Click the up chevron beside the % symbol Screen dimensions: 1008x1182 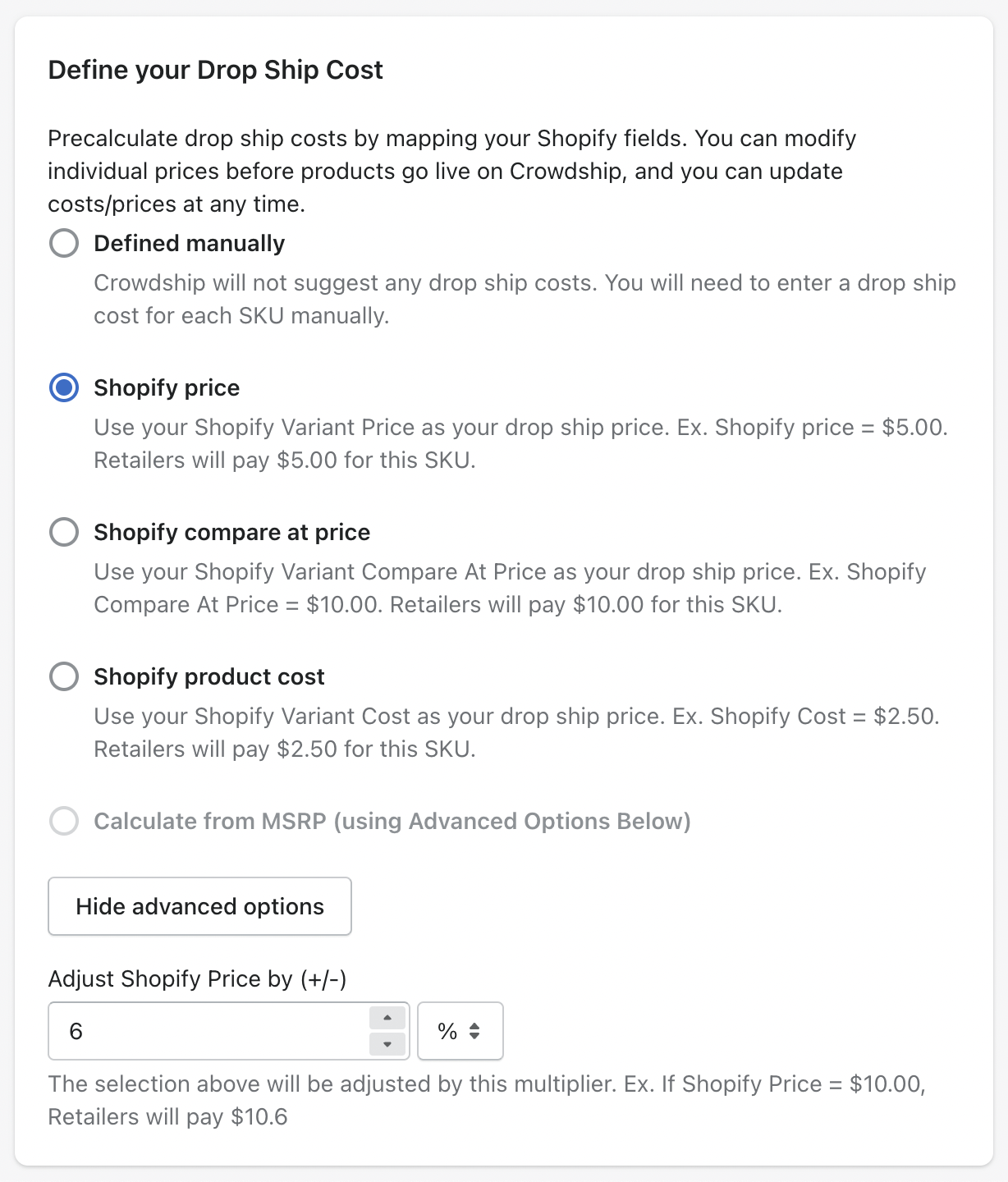point(476,1025)
